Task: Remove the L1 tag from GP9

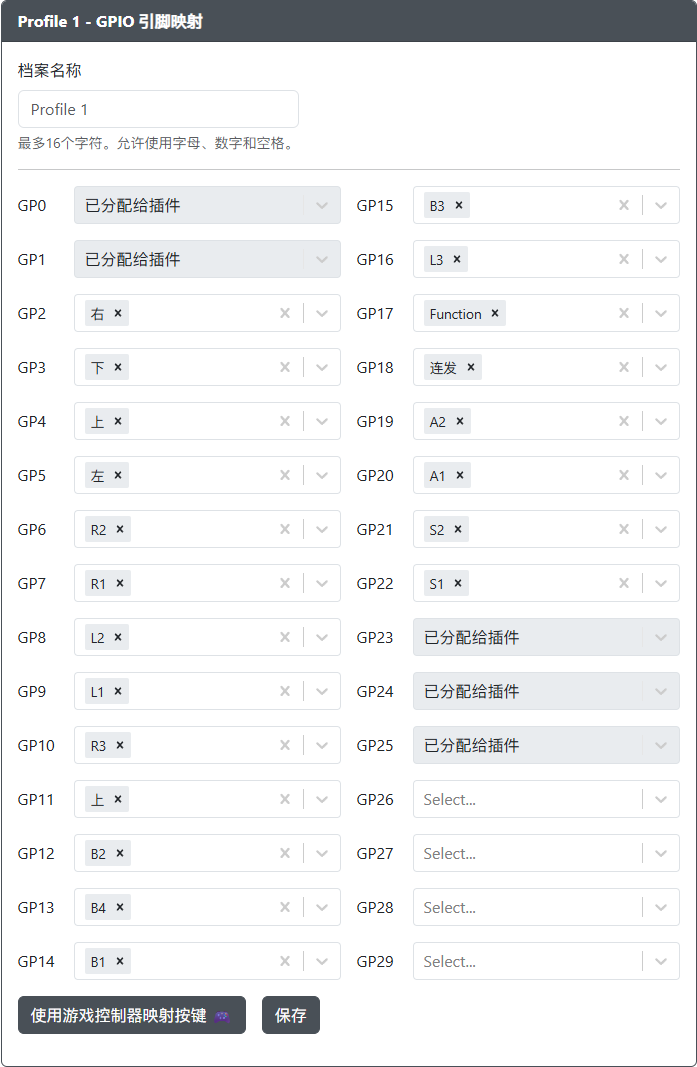Action: pos(118,691)
